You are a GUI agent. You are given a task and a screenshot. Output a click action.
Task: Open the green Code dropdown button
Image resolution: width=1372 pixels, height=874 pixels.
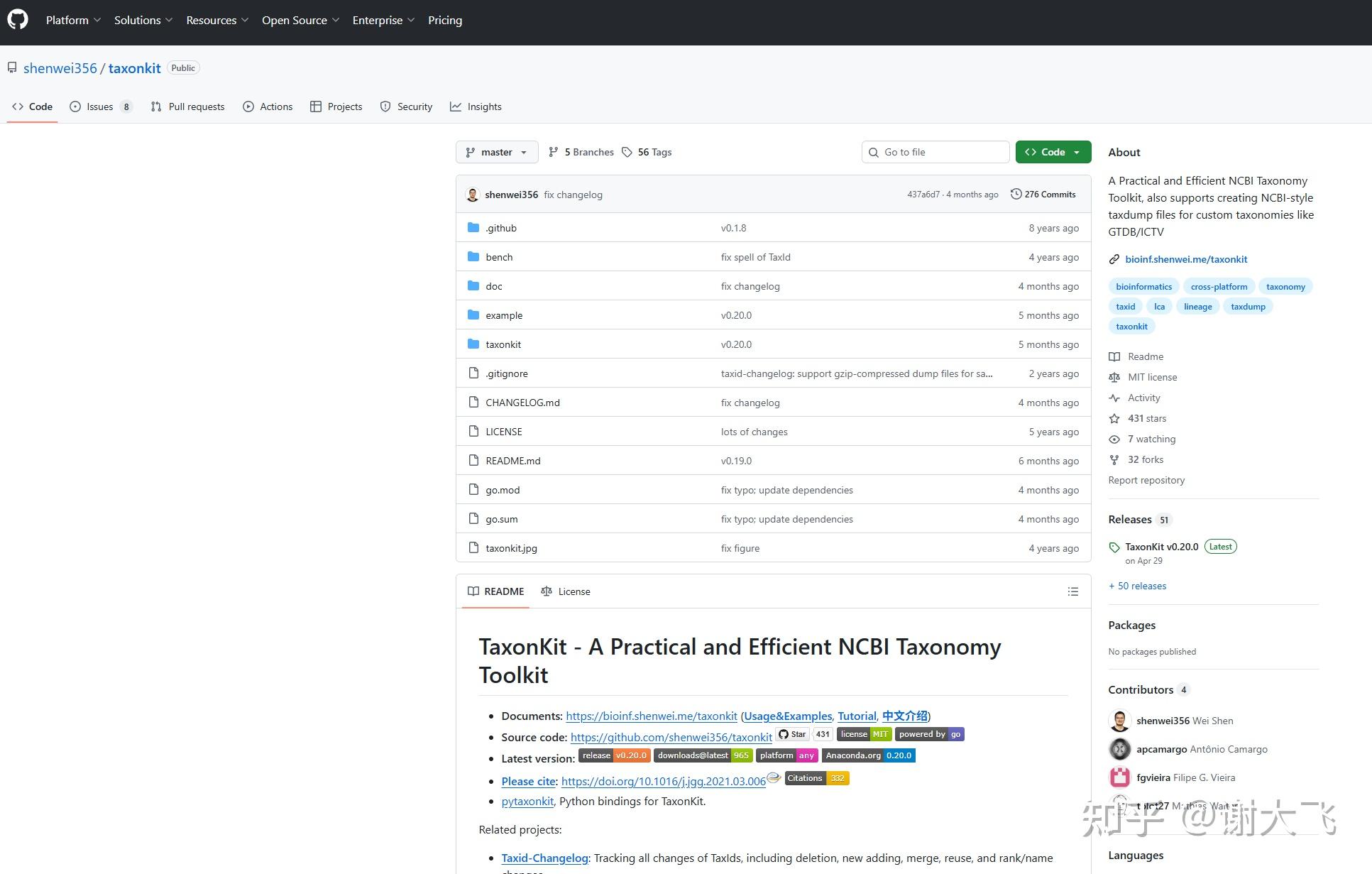click(1053, 152)
